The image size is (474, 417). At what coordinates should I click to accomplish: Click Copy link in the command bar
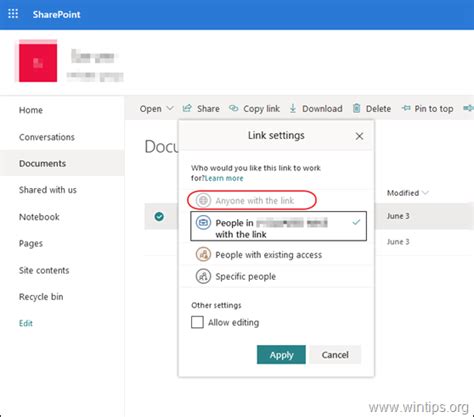tap(254, 108)
